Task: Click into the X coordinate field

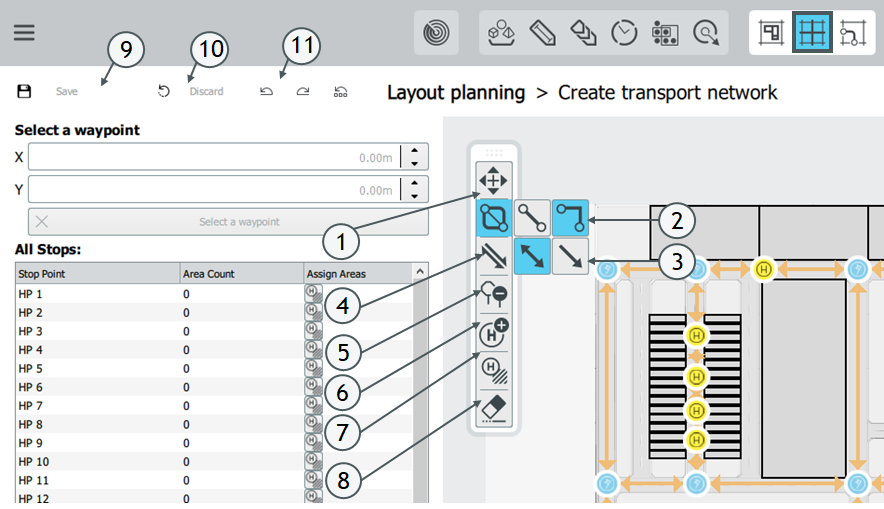Action: point(214,157)
